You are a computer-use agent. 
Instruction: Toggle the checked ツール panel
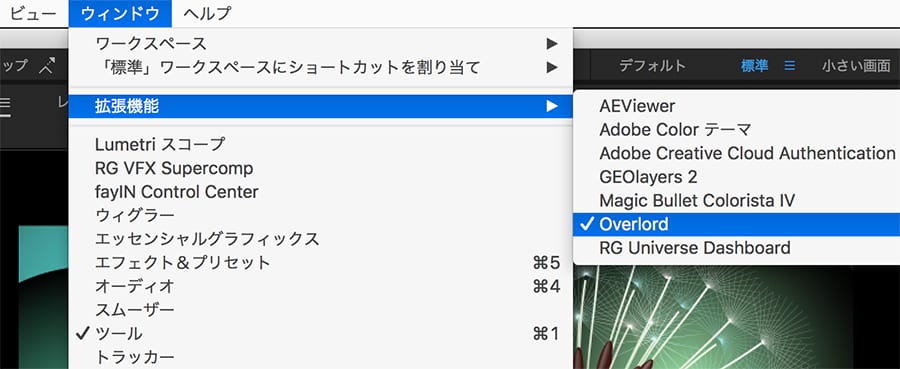click(x=320, y=333)
